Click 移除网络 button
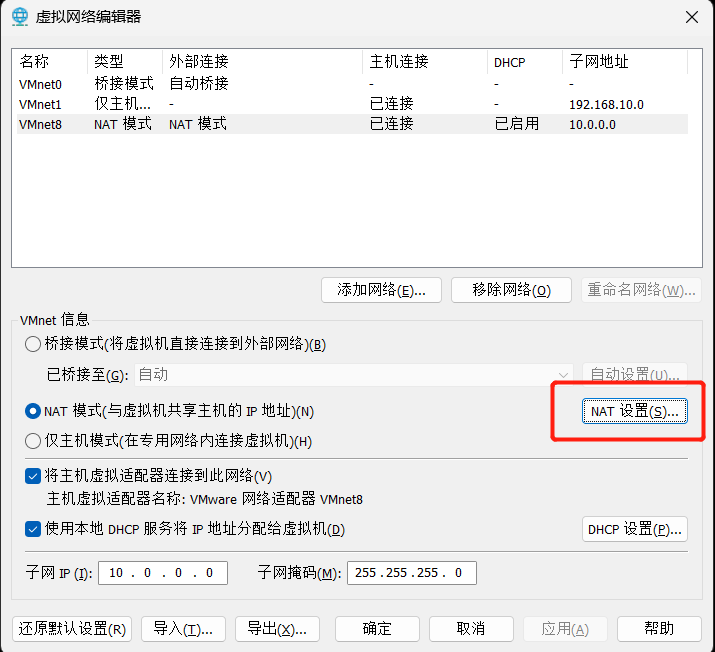Image resolution: width=715 pixels, height=652 pixels. tap(511, 290)
